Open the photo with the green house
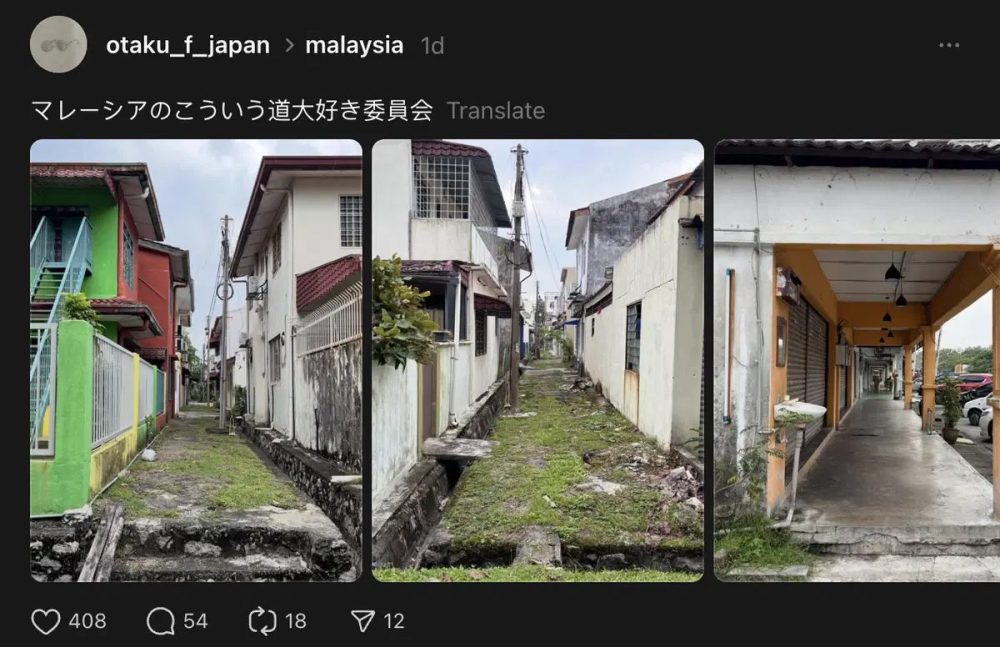 (x=196, y=361)
